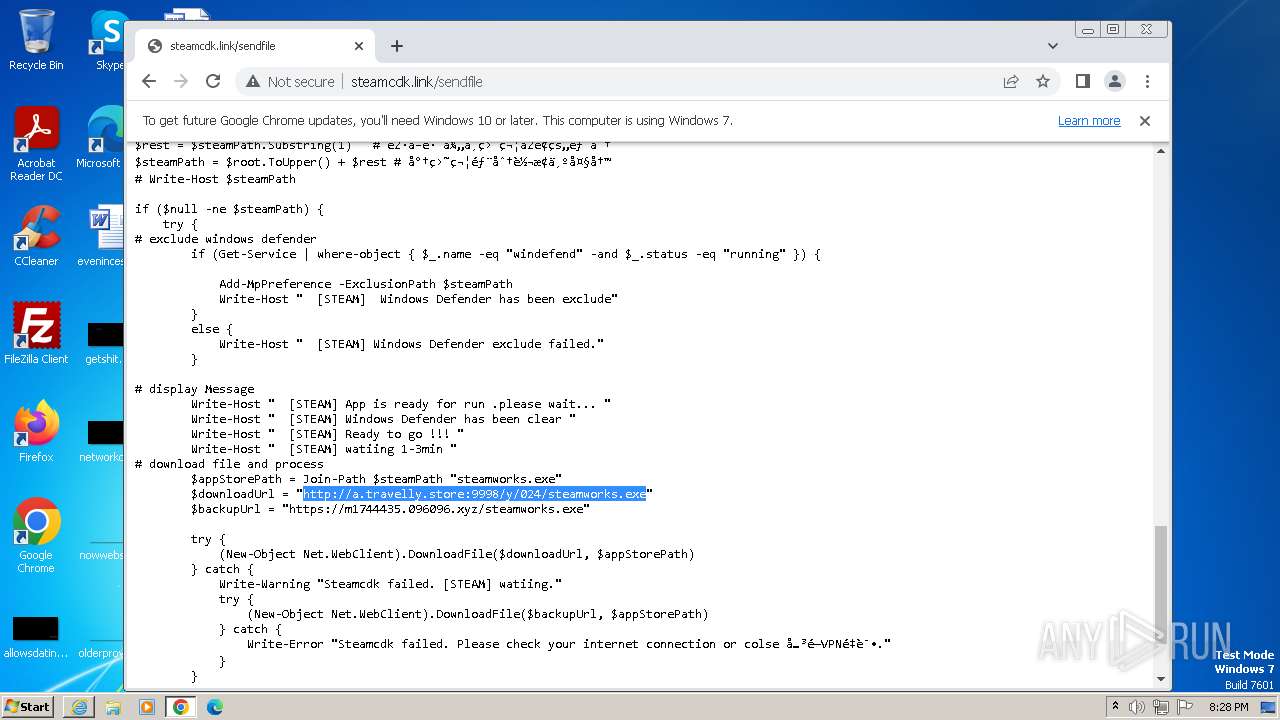
Task: Maximize the Chrome window
Action: pos(1112,30)
